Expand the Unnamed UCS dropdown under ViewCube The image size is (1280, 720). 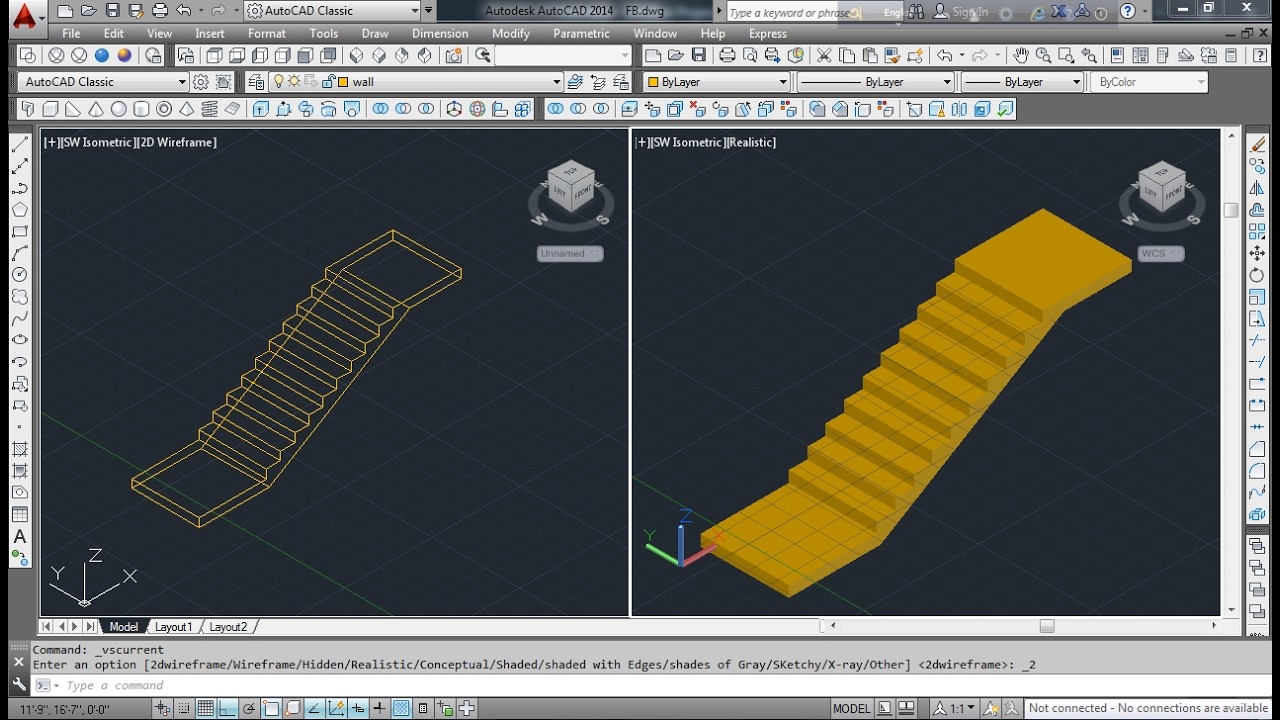tap(570, 254)
